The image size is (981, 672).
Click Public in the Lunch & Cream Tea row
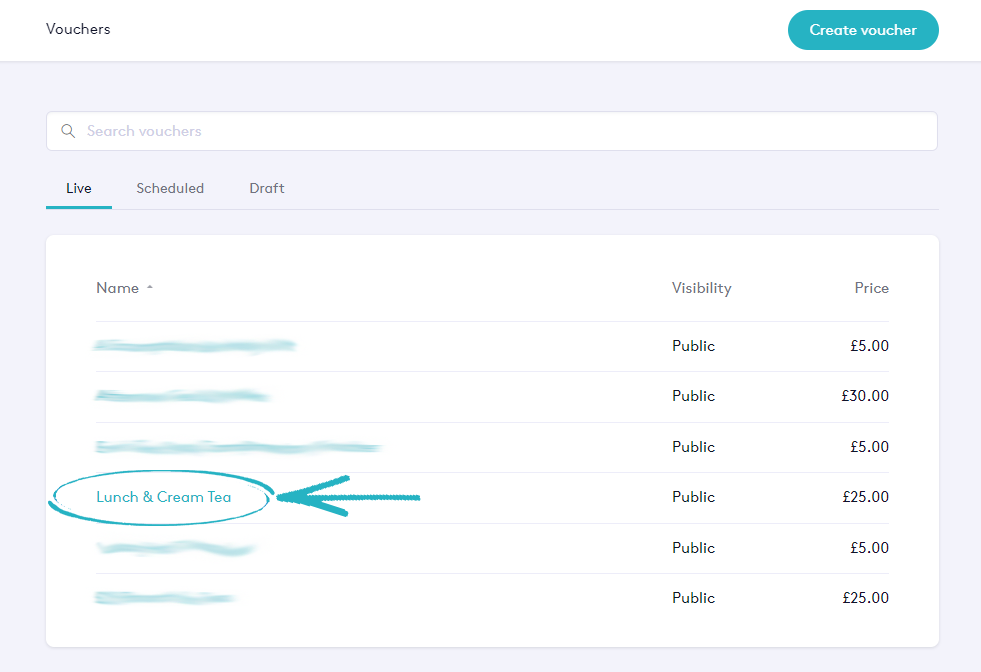(x=693, y=497)
